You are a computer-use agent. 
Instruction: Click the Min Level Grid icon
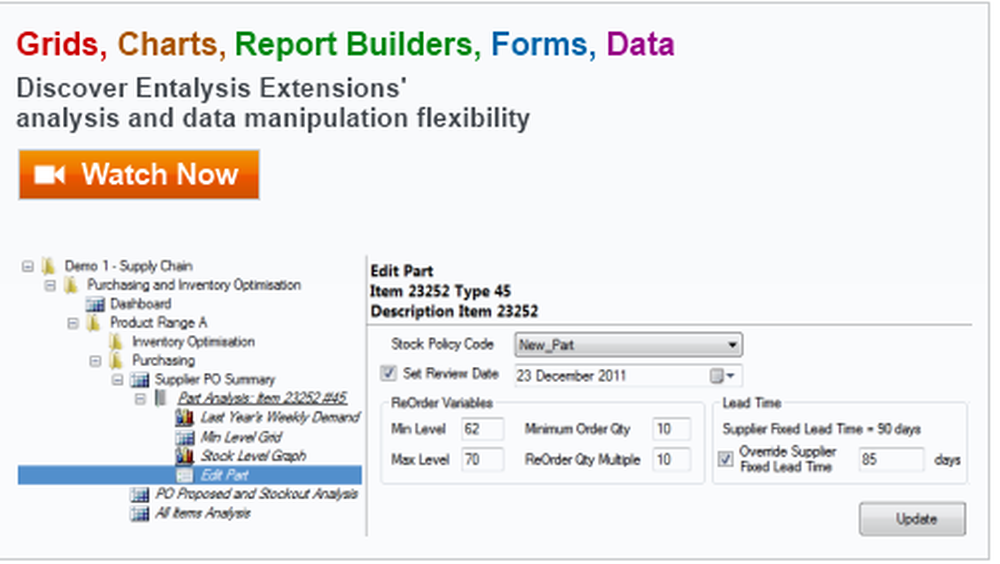pos(184,437)
